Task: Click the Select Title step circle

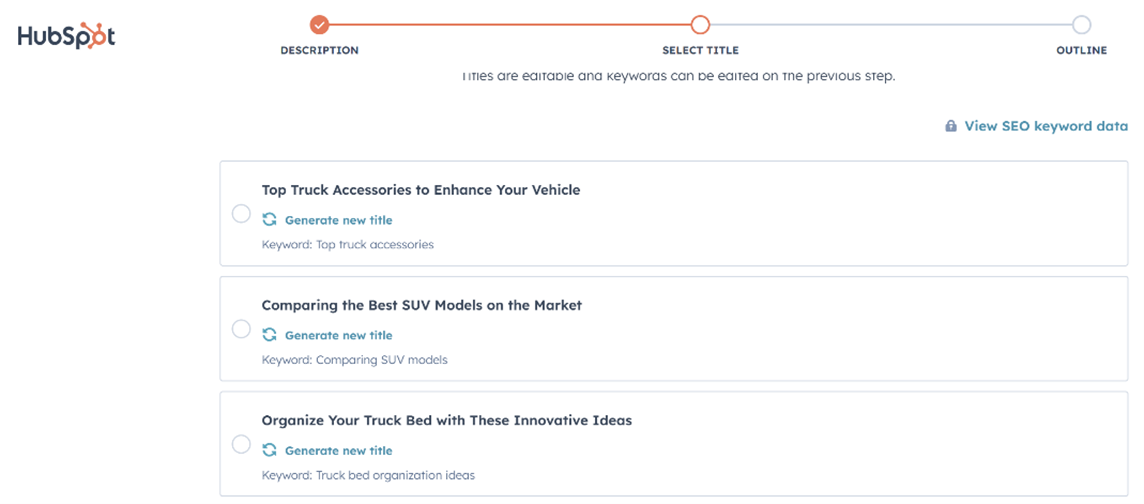Action: (x=700, y=25)
